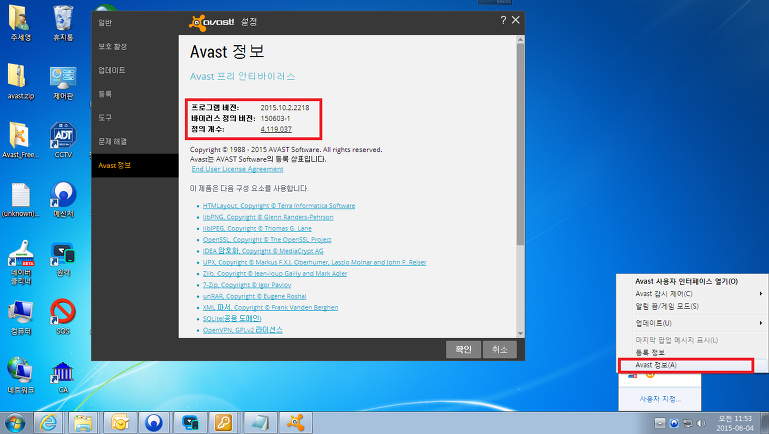This screenshot has width=769, height=434.
Task: Open the XML 파서 copyright link
Action: pos(270,307)
